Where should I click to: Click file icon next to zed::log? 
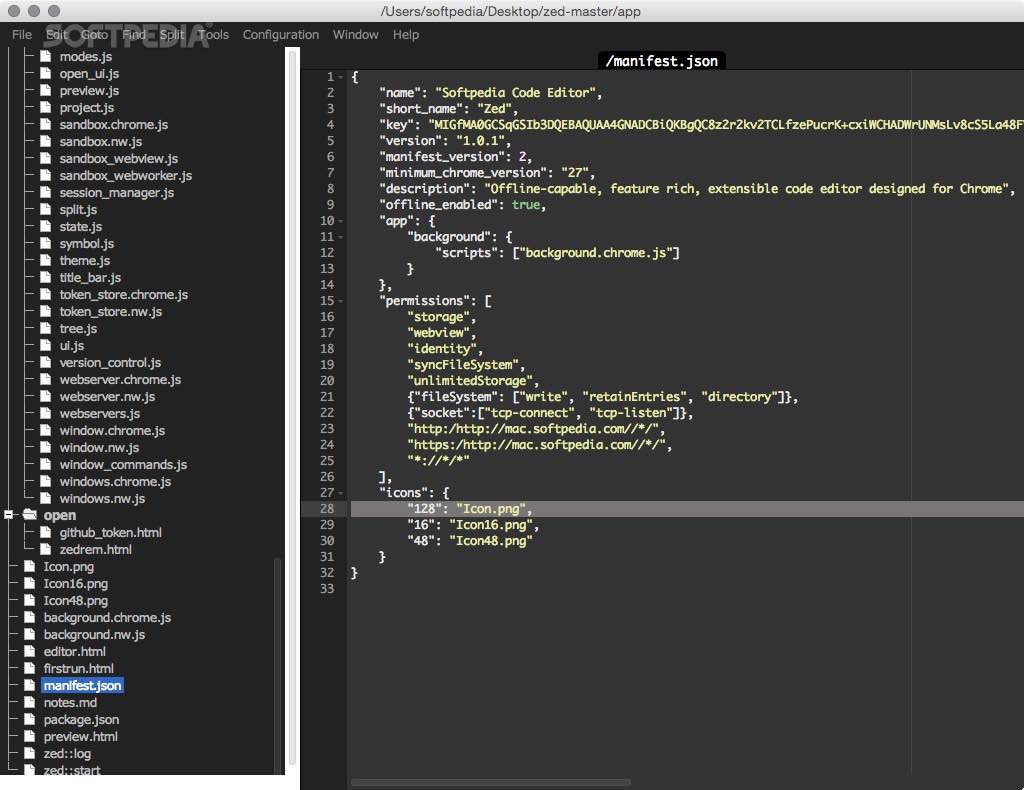tap(29, 753)
